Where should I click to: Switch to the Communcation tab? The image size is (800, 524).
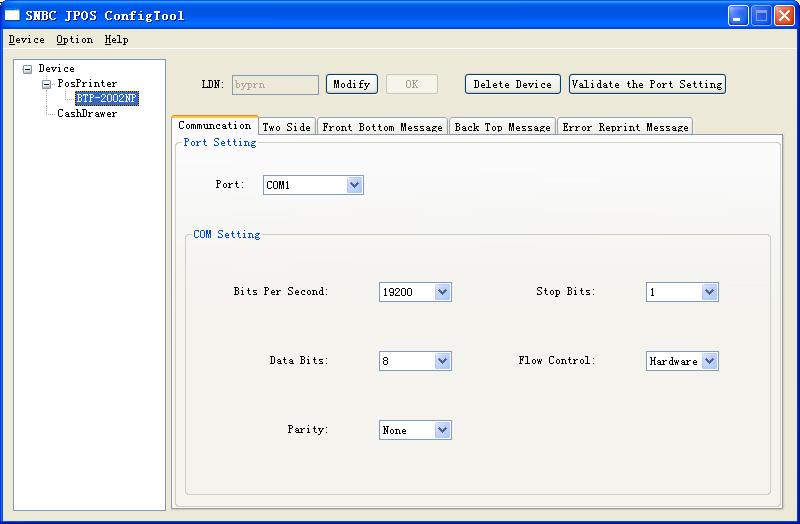point(215,126)
